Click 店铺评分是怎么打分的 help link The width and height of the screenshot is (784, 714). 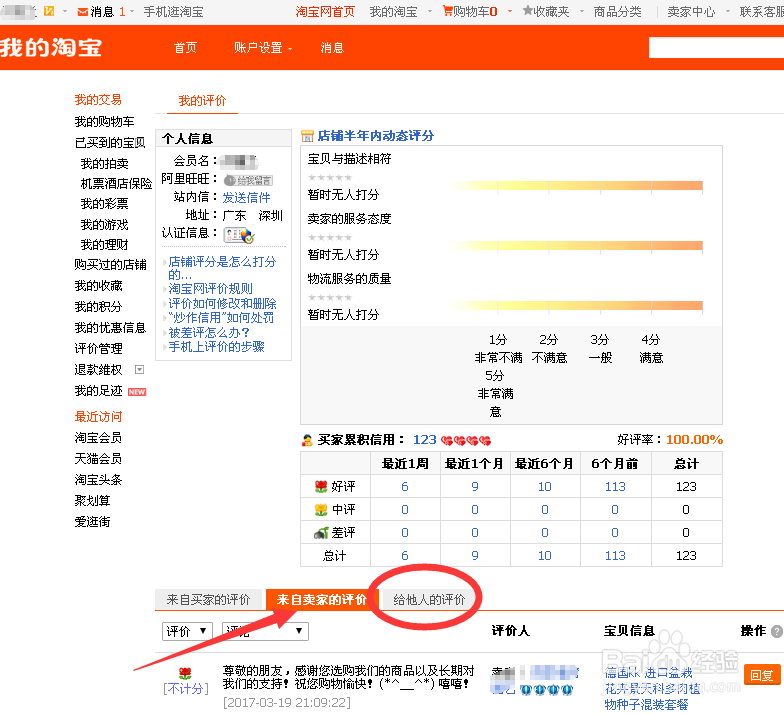point(222,268)
